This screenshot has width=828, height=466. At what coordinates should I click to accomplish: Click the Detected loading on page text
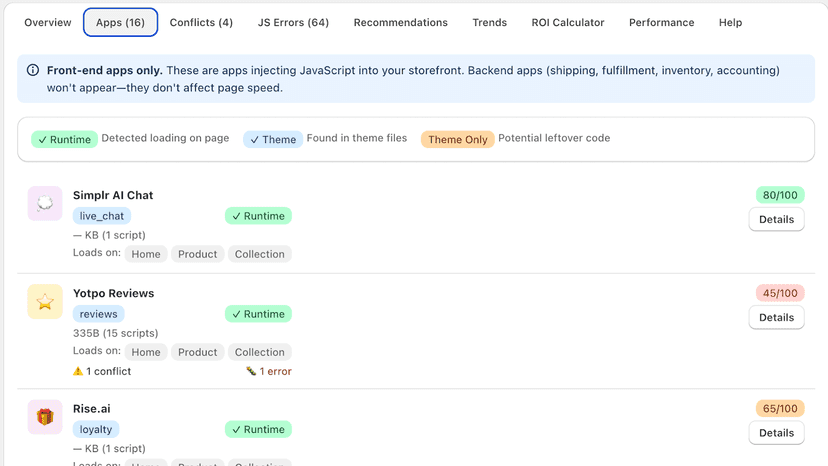click(x=165, y=138)
